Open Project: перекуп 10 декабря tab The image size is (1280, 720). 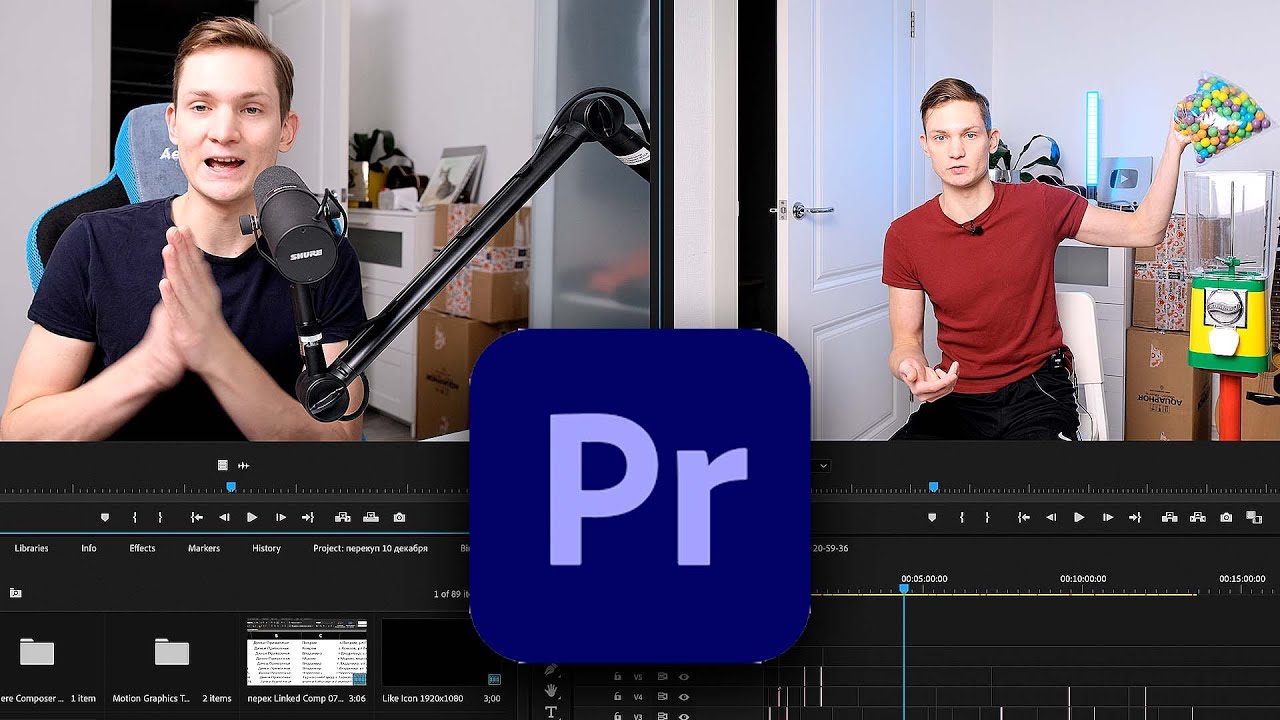coord(370,548)
